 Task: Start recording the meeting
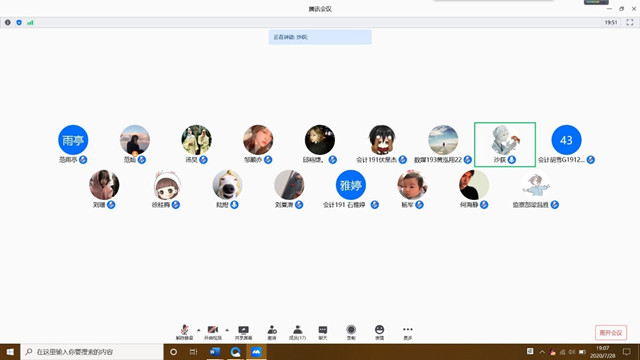(x=351, y=332)
